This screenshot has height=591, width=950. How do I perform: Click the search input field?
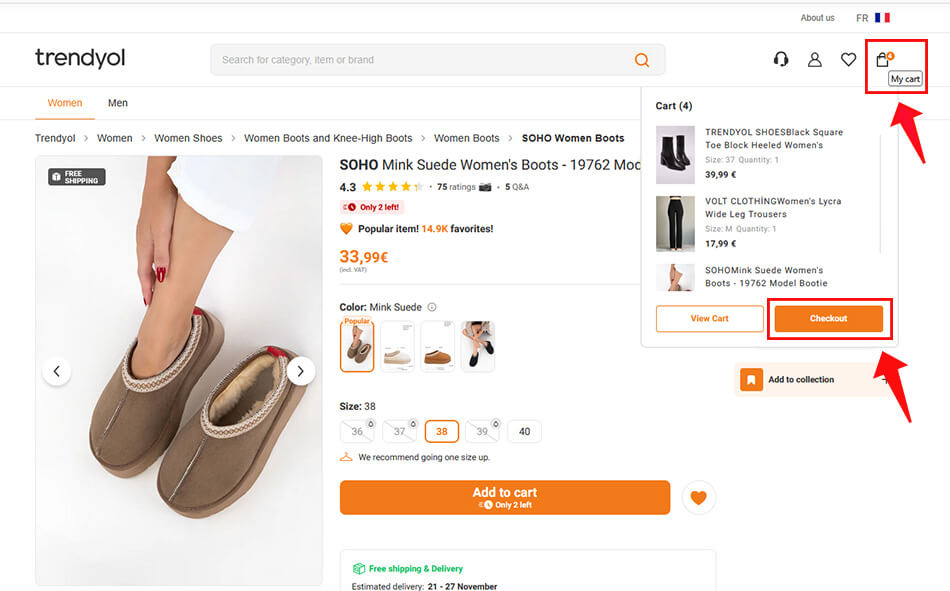pyautogui.click(x=420, y=60)
